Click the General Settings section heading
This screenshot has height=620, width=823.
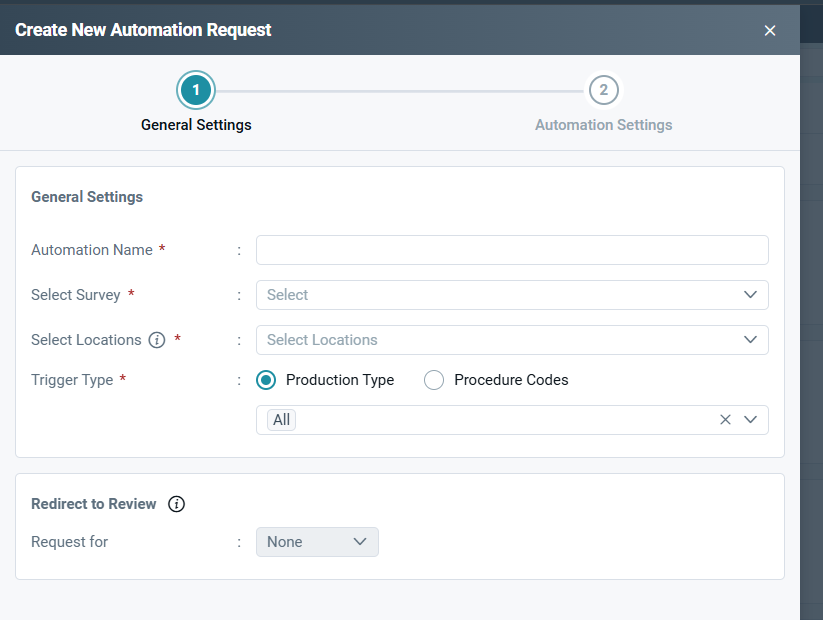pos(87,197)
